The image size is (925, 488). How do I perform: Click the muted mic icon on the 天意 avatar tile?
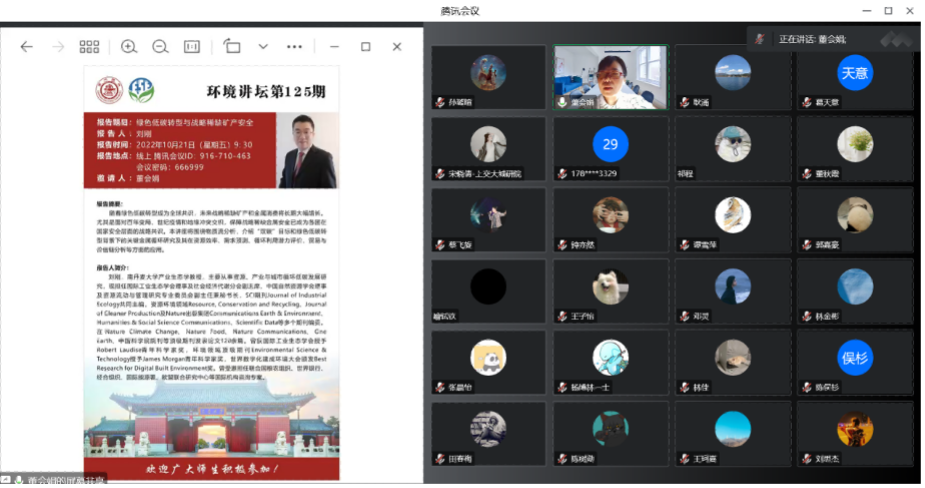coord(806,102)
